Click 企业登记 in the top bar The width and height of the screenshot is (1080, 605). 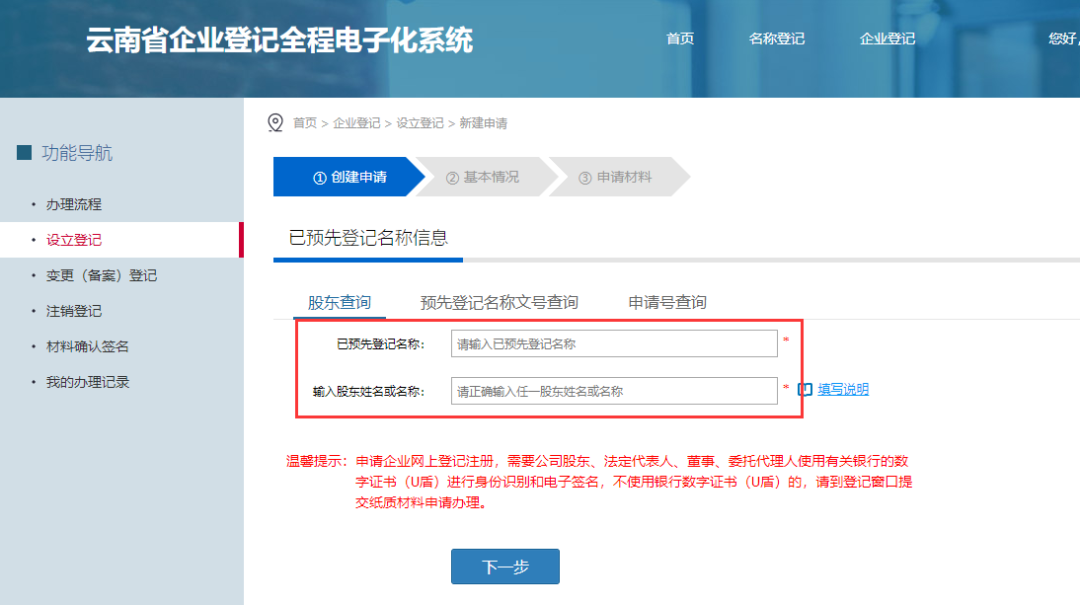886,38
